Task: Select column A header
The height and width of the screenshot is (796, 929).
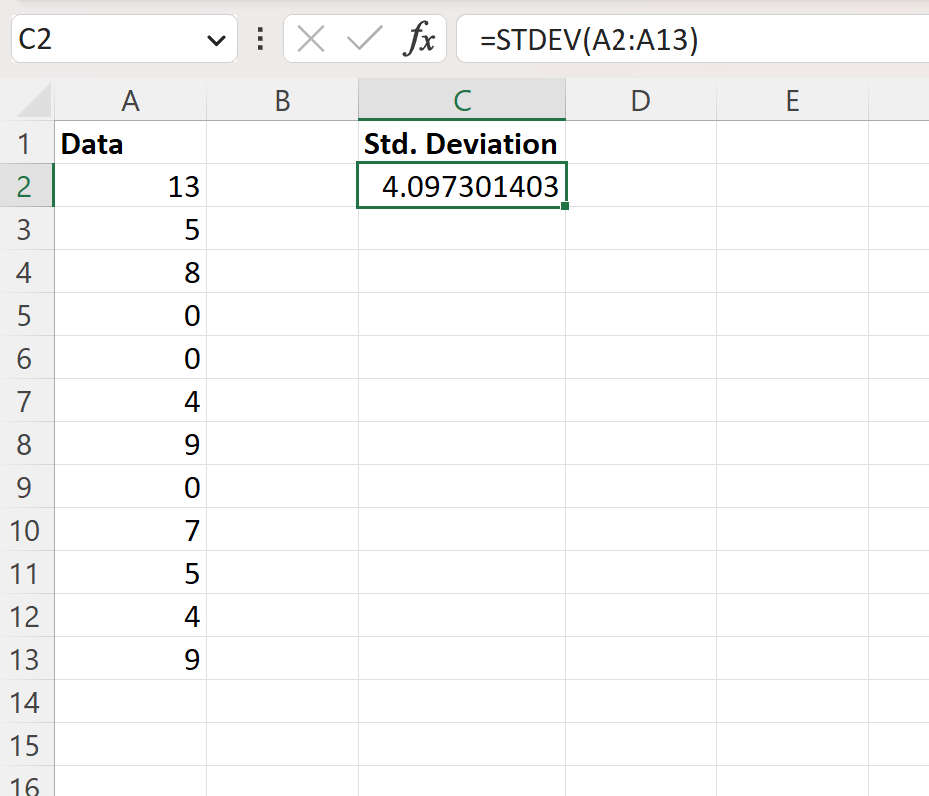Action: pyautogui.click(x=130, y=101)
